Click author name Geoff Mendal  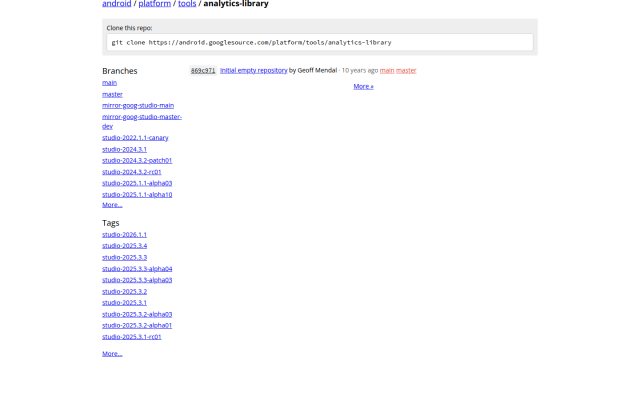(x=317, y=71)
